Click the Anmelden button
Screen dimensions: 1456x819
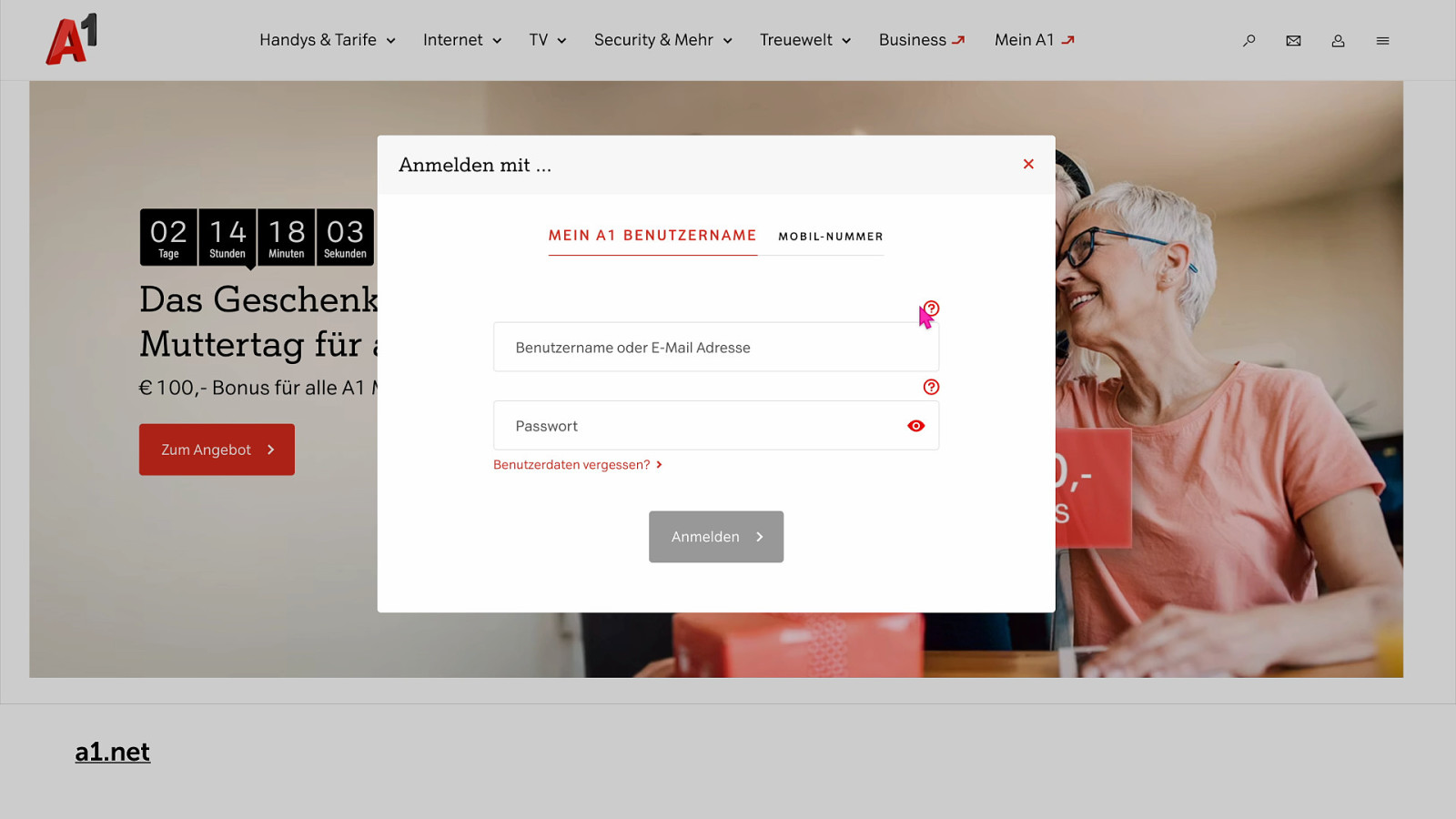(716, 537)
